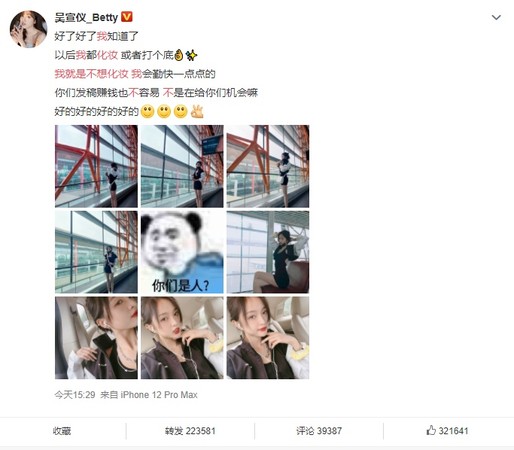
Task: Open the top-middle airport photo
Action: click(x=182, y=166)
